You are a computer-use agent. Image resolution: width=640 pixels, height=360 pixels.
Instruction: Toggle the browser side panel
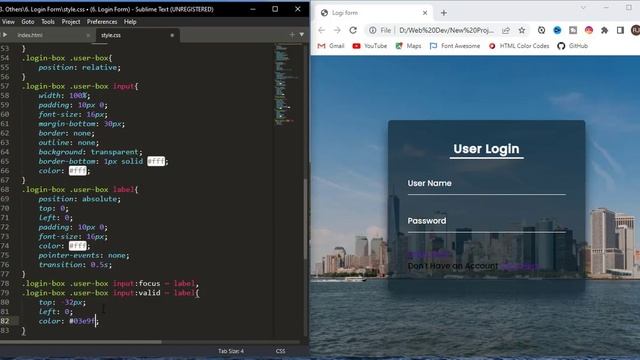click(620, 30)
